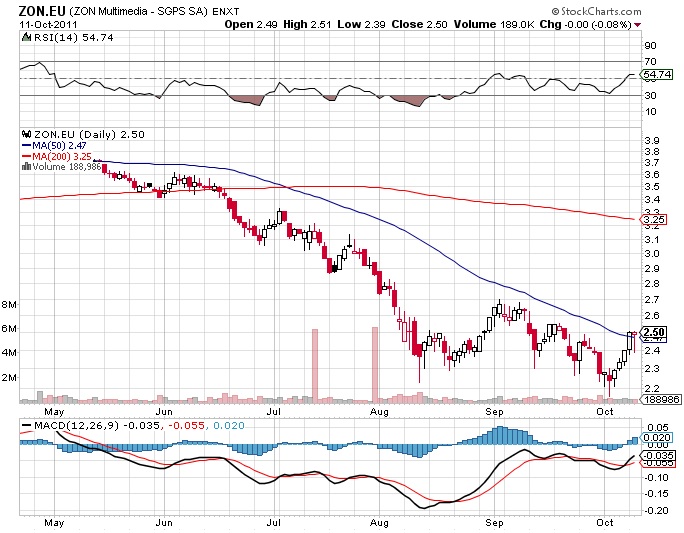The width and height of the screenshot is (684, 533).
Task: Click the 54.74 RSI value tag
Action: (x=657, y=75)
